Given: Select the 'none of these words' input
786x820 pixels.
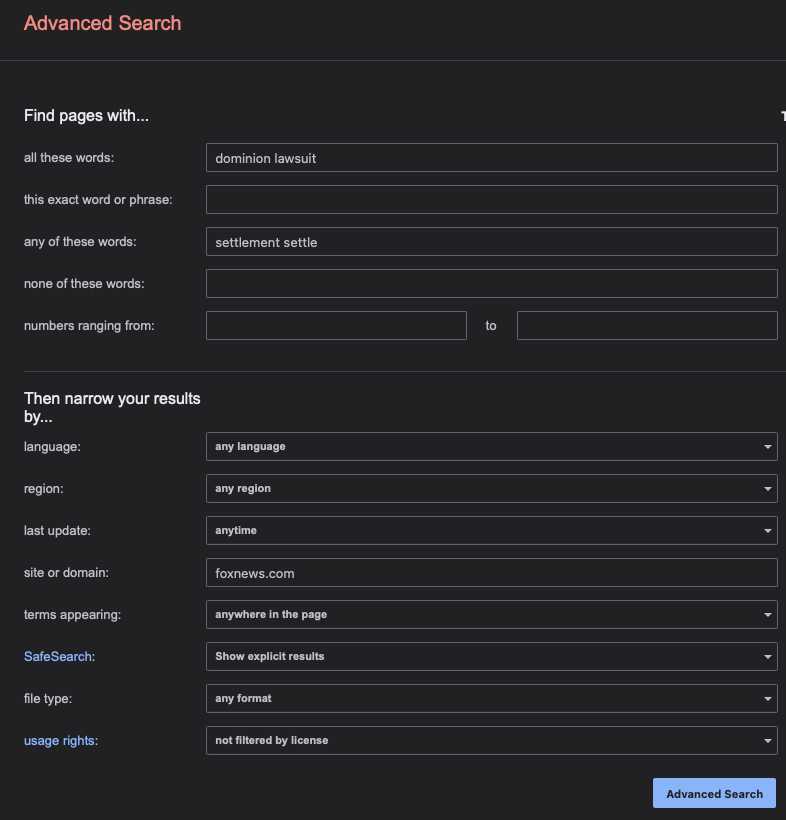Looking at the screenshot, I should (492, 283).
